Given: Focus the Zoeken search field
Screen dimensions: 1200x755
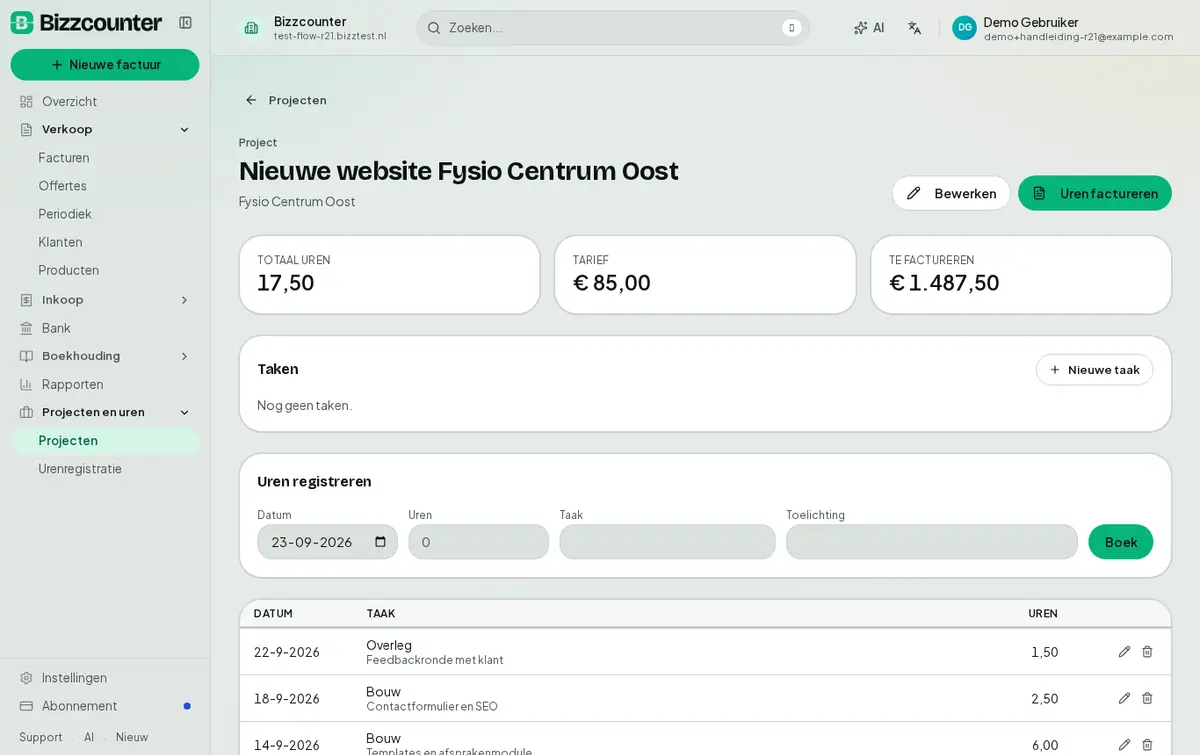Looking at the screenshot, I should pyautogui.click(x=613, y=28).
